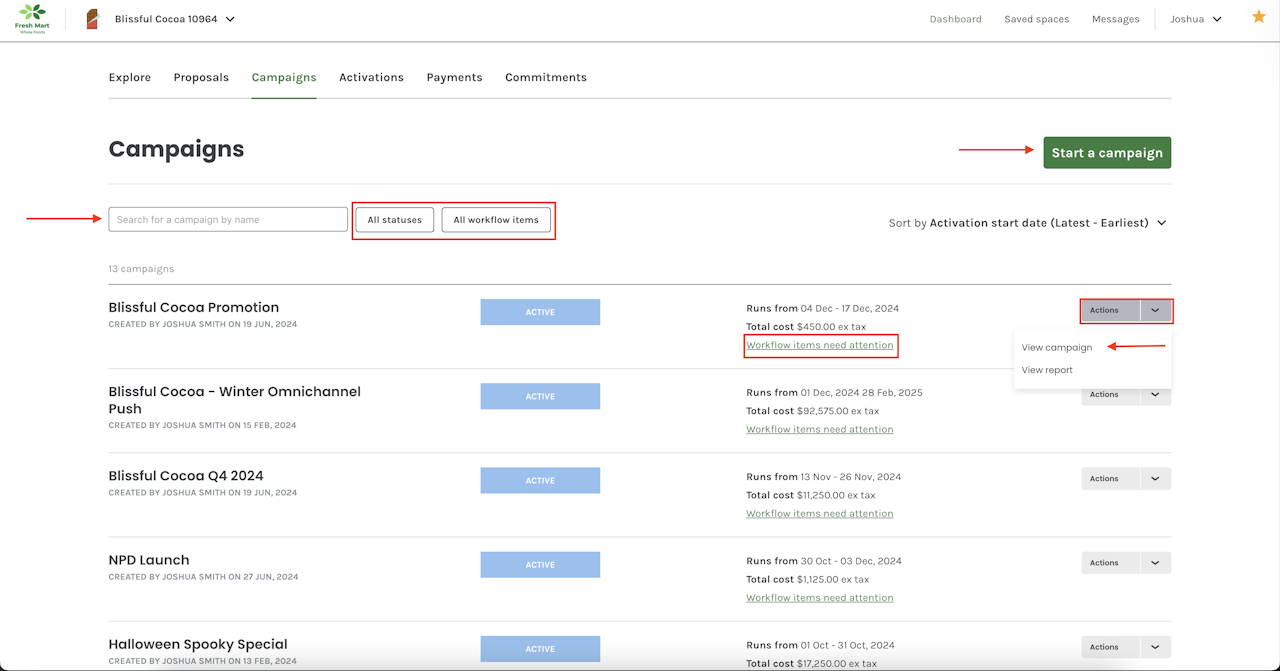Click the Blissful Cocoa brand icon
Screen dimensions: 1280x671
[93, 19]
